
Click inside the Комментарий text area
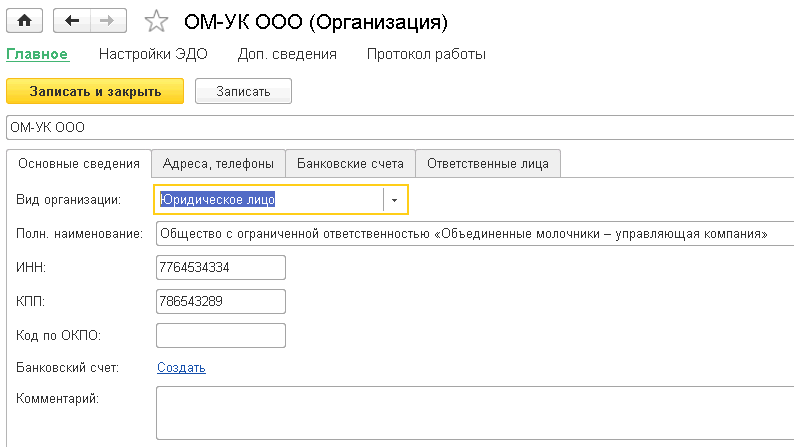click(x=475, y=413)
